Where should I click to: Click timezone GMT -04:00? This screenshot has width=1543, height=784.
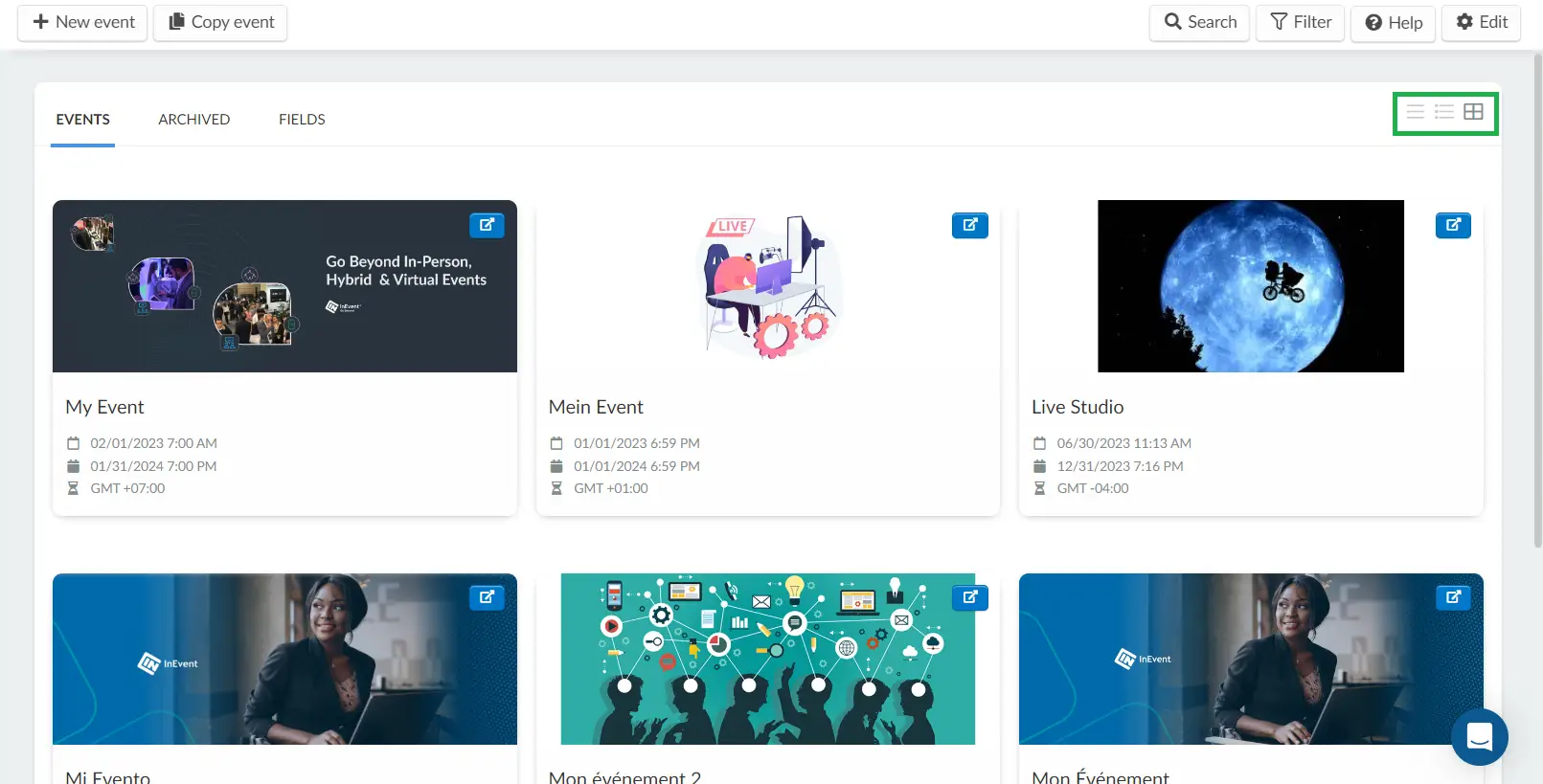1093,488
